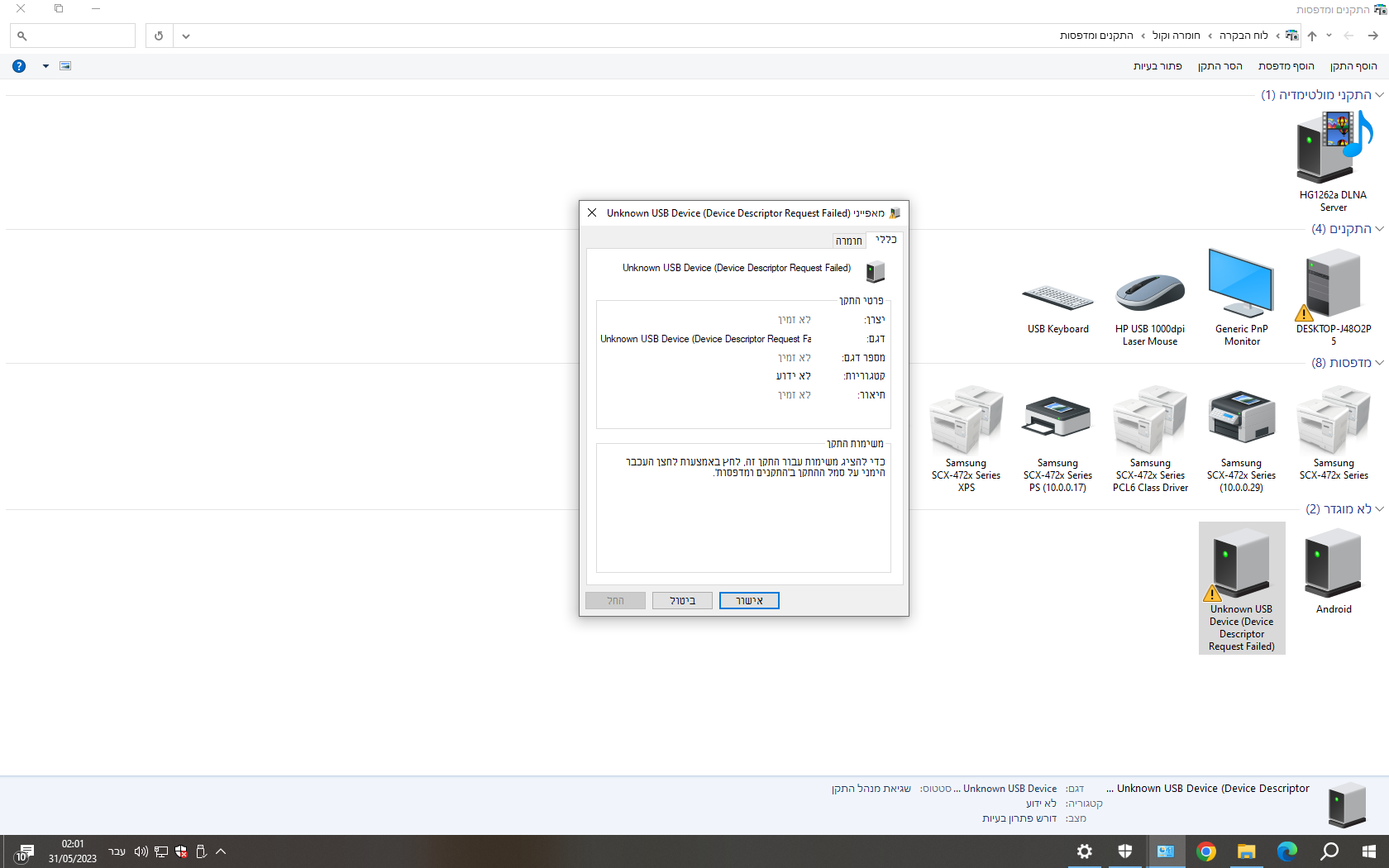Image resolution: width=1389 pixels, height=868 pixels.
Task: Switch to the כללי tab in properties dialog
Action: tap(885, 240)
